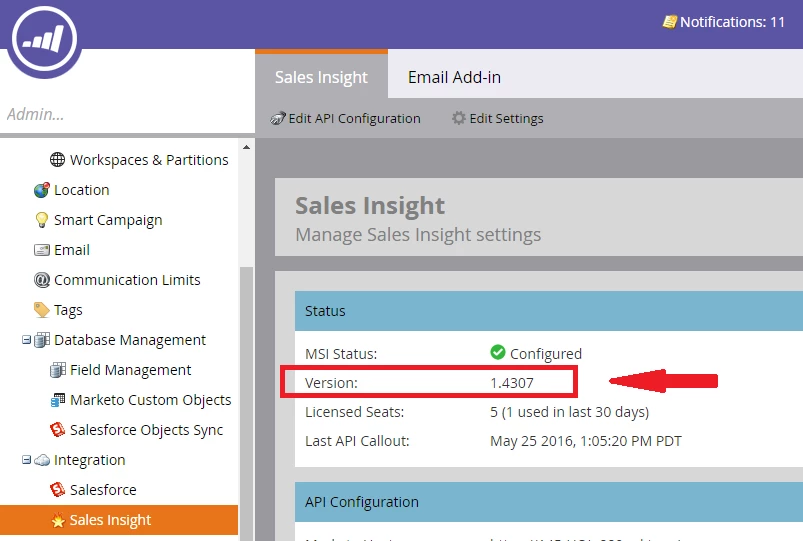Select the highlighted Sales Insight tree item
The width and height of the screenshot is (803, 541).
tap(119, 520)
